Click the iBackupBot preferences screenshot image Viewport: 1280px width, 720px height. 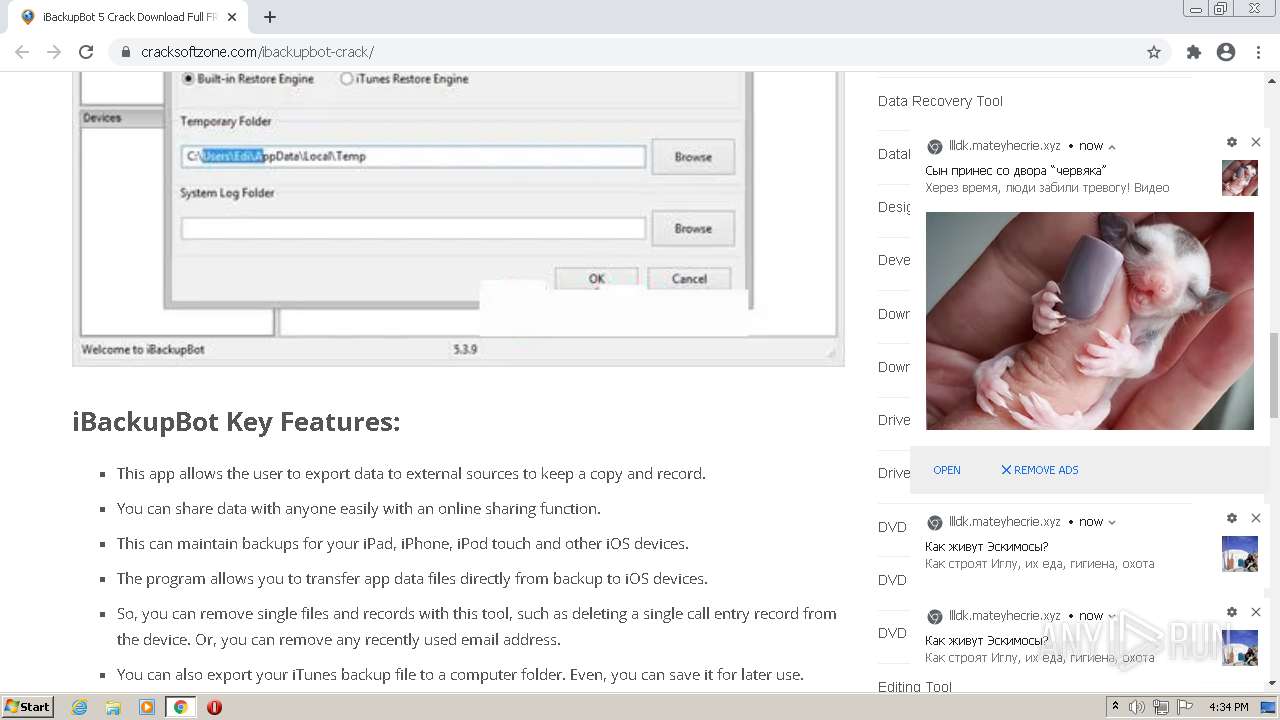point(458,218)
